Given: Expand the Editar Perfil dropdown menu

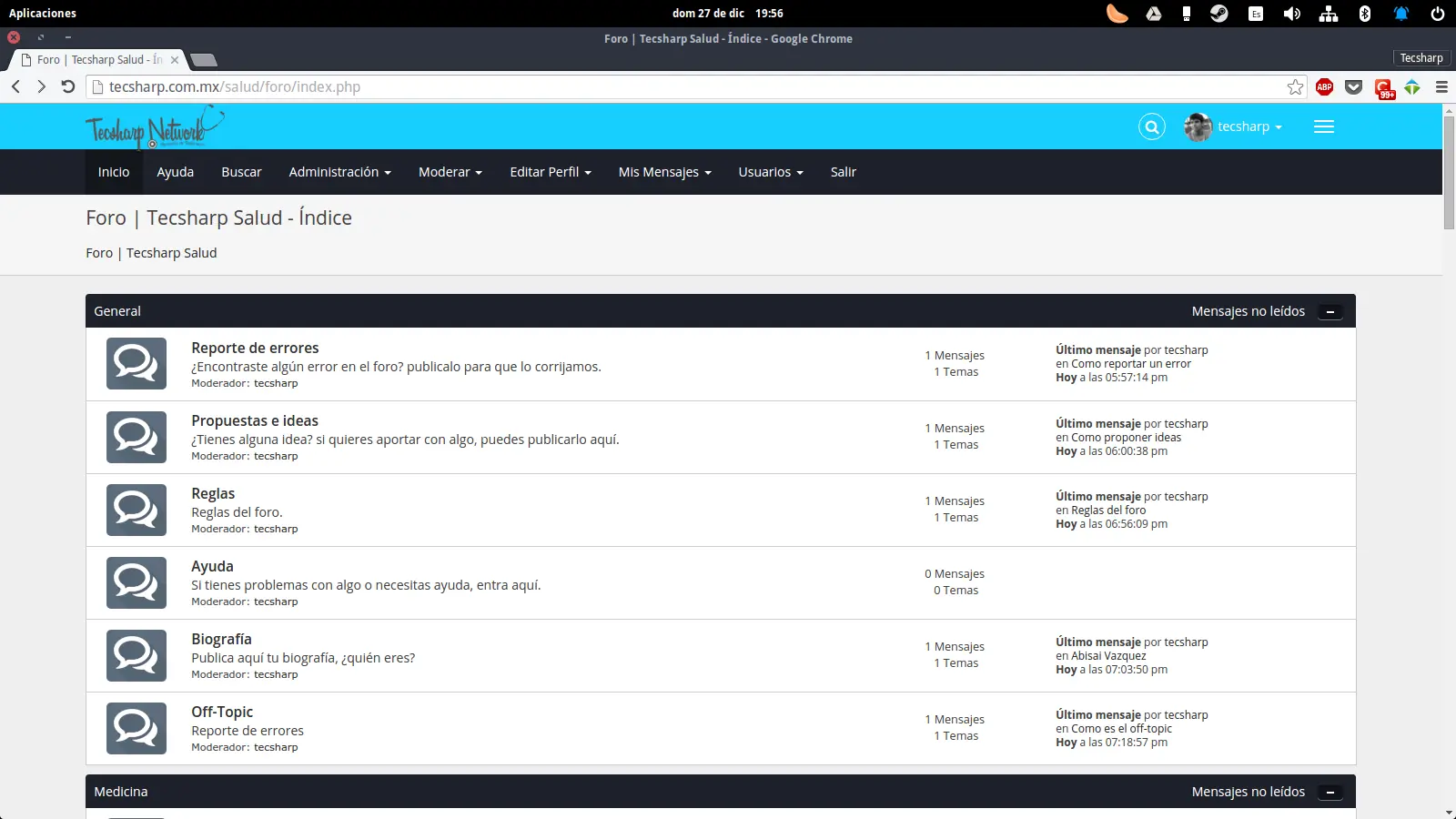Looking at the screenshot, I should (x=551, y=172).
